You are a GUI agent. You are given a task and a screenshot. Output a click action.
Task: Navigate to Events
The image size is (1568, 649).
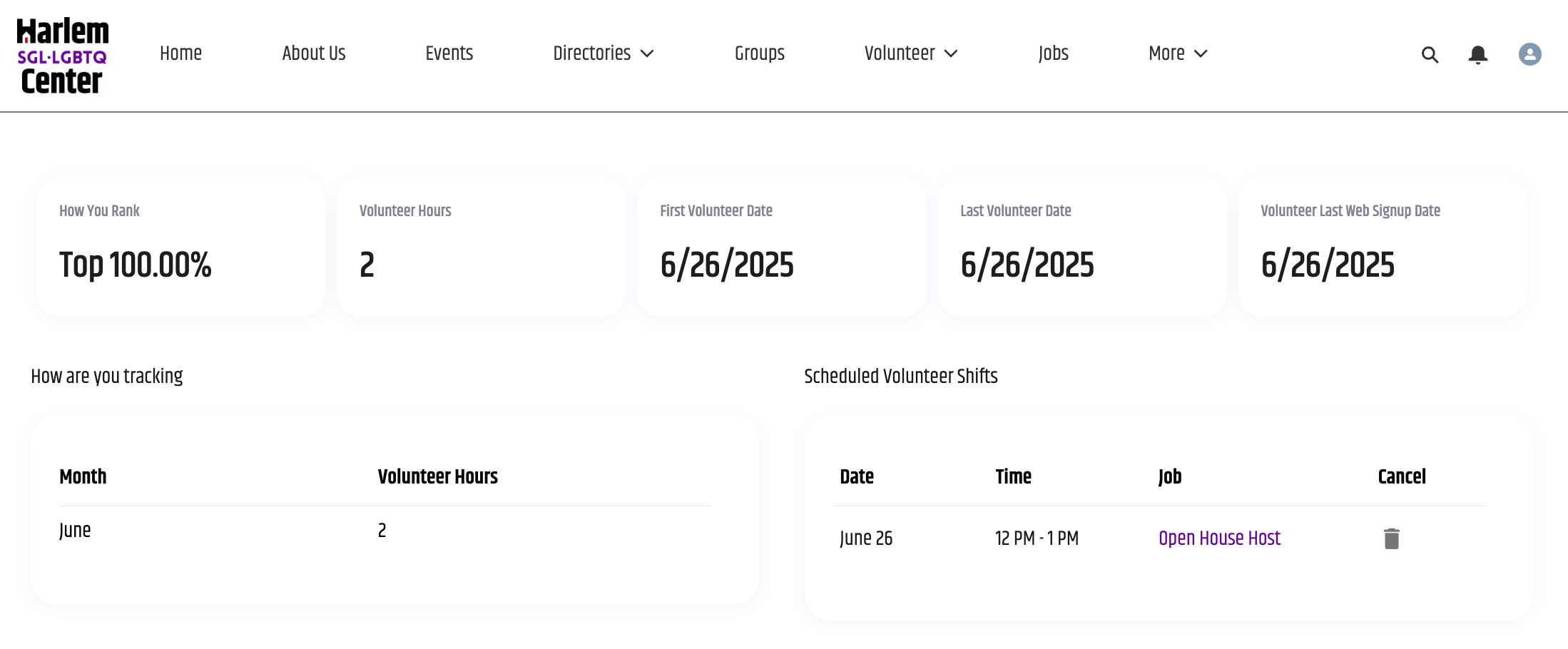coord(449,53)
